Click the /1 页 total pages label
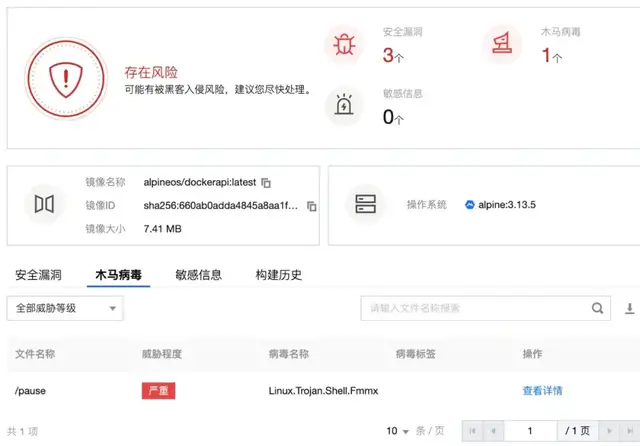This screenshot has width=640, height=446. [x=578, y=431]
